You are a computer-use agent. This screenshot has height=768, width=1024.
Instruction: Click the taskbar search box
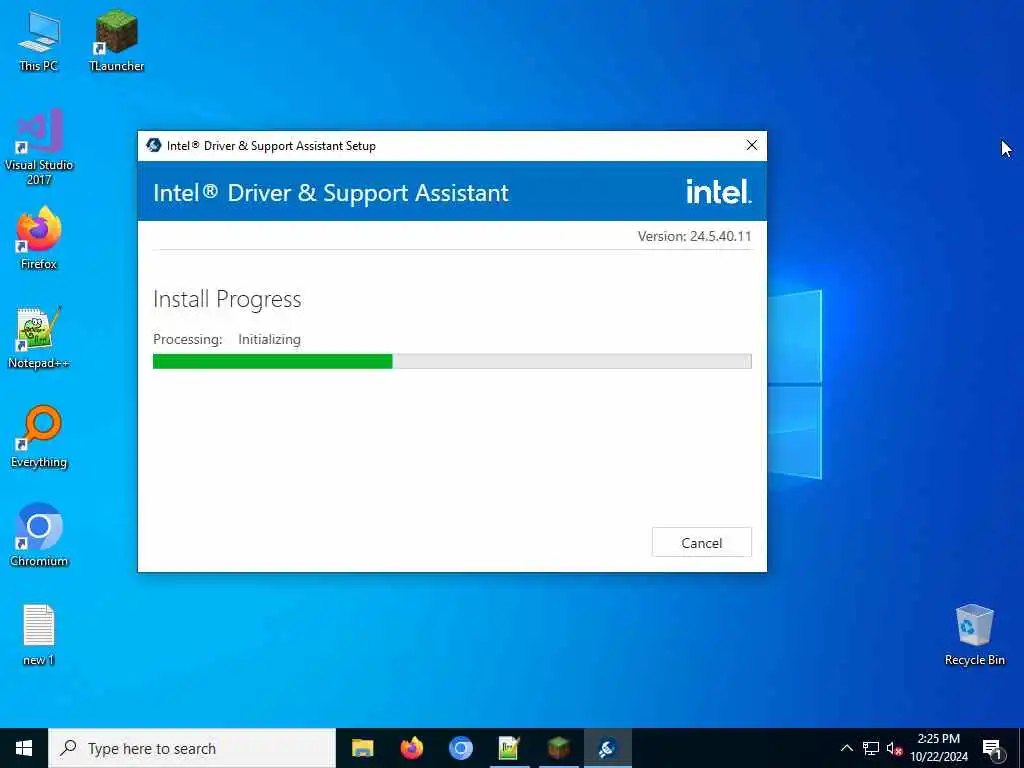[192, 748]
